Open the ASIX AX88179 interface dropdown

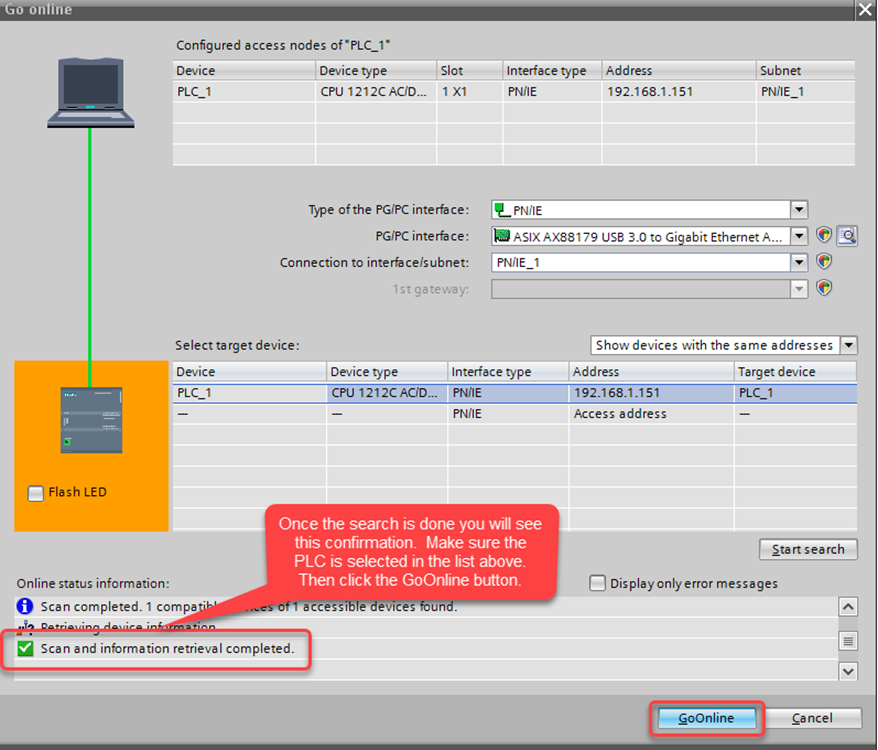(x=798, y=236)
